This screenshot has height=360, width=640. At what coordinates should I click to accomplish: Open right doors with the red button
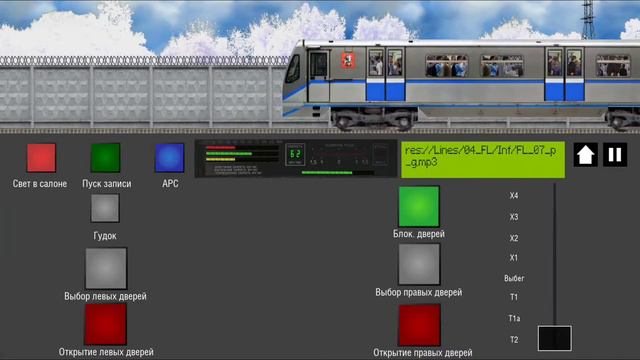click(x=420, y=325)
